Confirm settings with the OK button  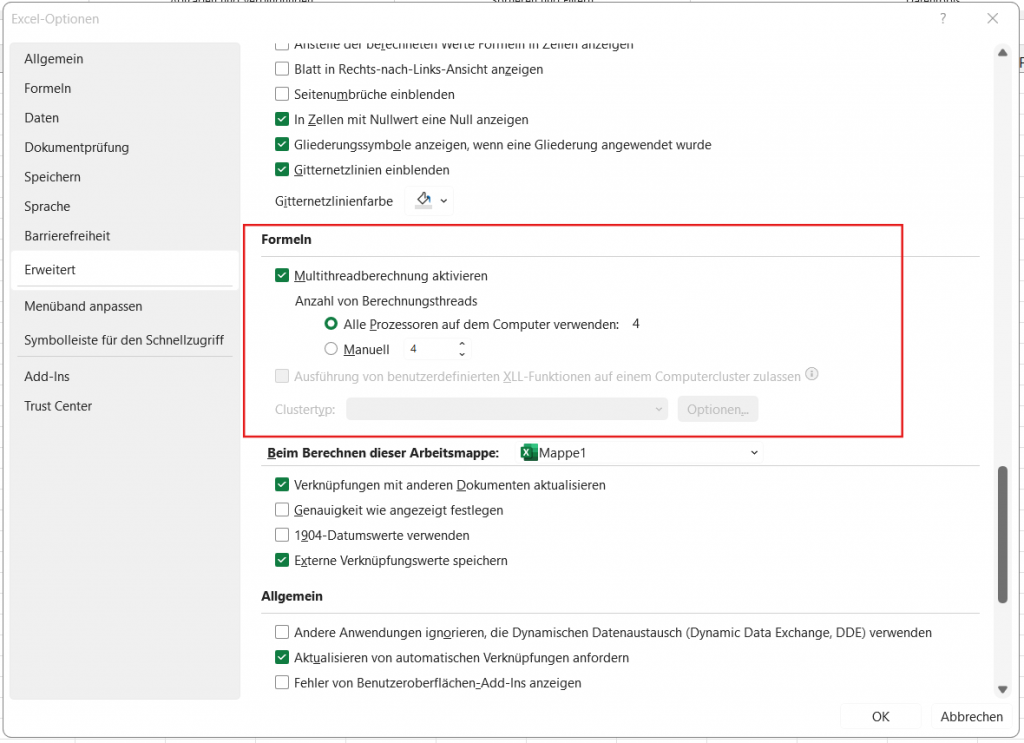[879, 716]
